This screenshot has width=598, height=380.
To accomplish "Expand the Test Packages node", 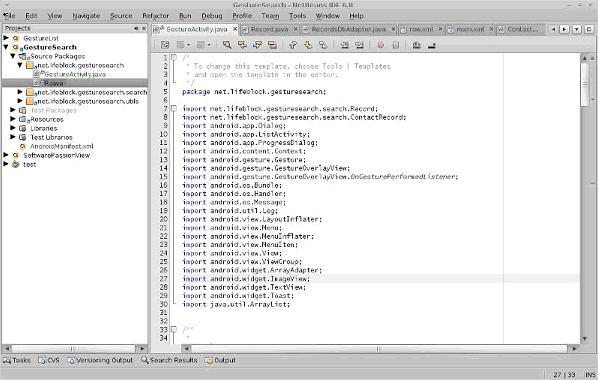I will click(x=13, y=110).
